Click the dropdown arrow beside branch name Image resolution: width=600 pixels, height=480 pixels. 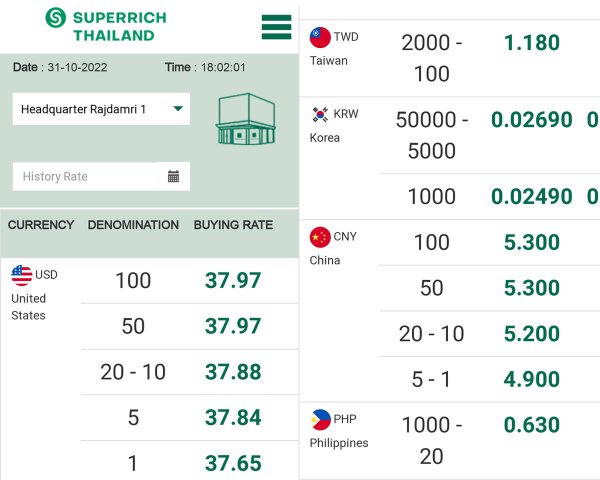pyautogui.click(x=178, y=109)
